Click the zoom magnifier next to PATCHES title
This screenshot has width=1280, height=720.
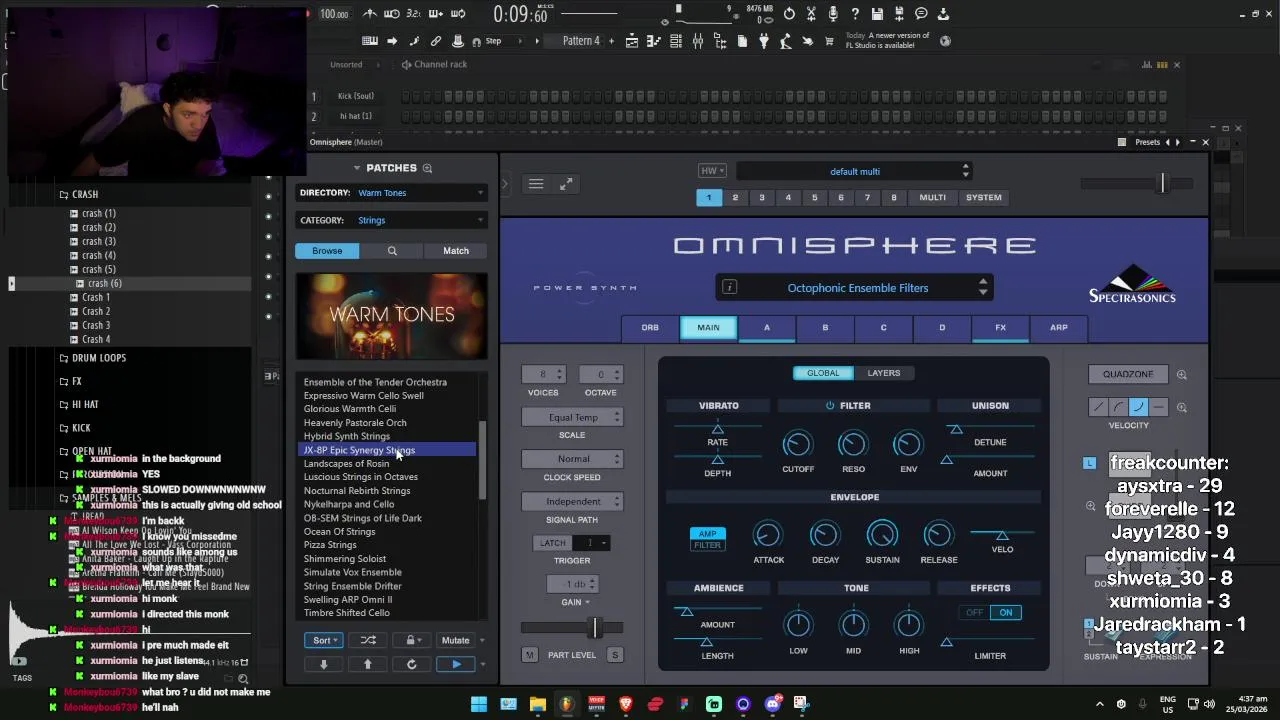pos(427,168)
